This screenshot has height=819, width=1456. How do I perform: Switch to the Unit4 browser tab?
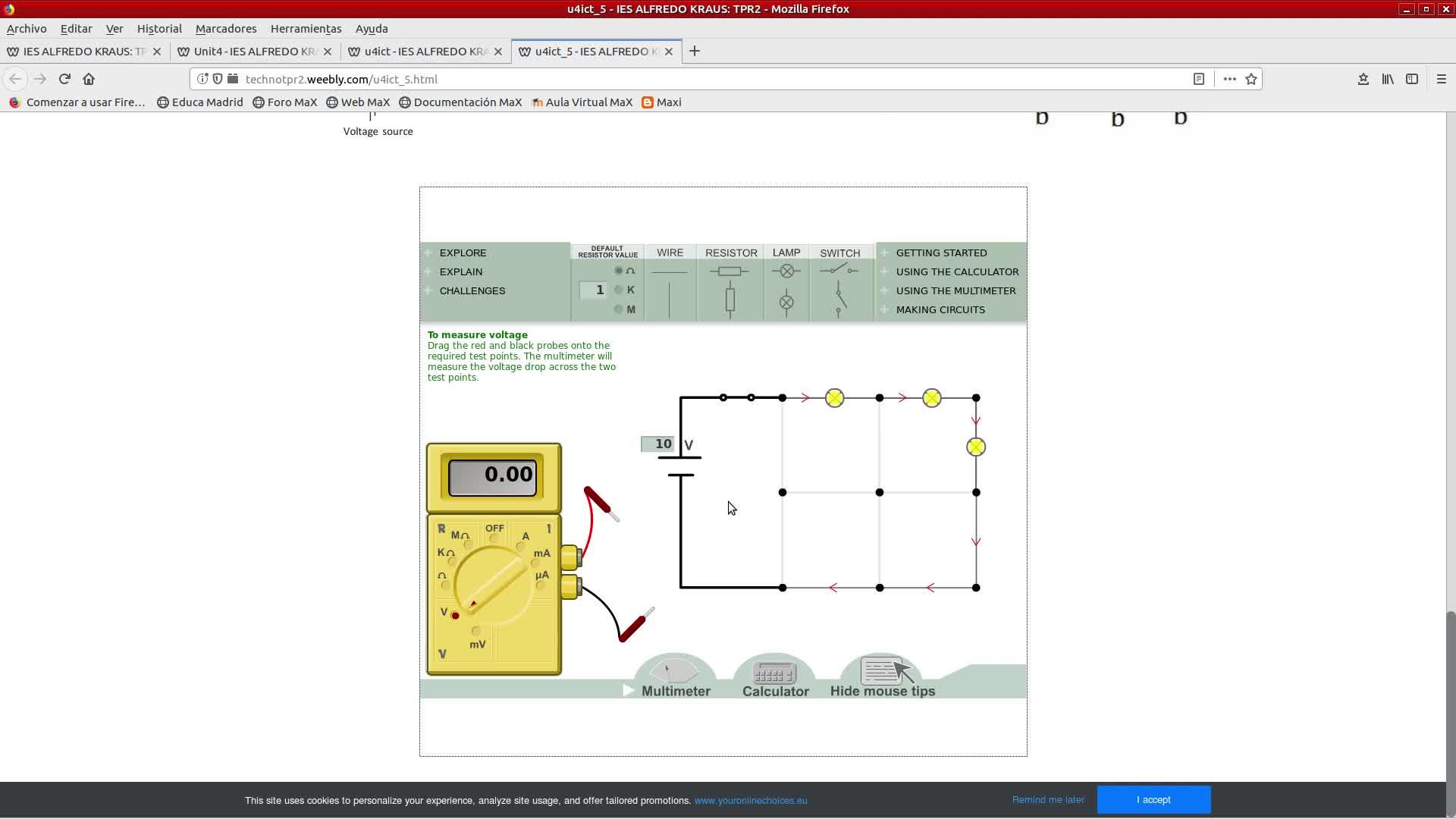[x=254, y=52]
